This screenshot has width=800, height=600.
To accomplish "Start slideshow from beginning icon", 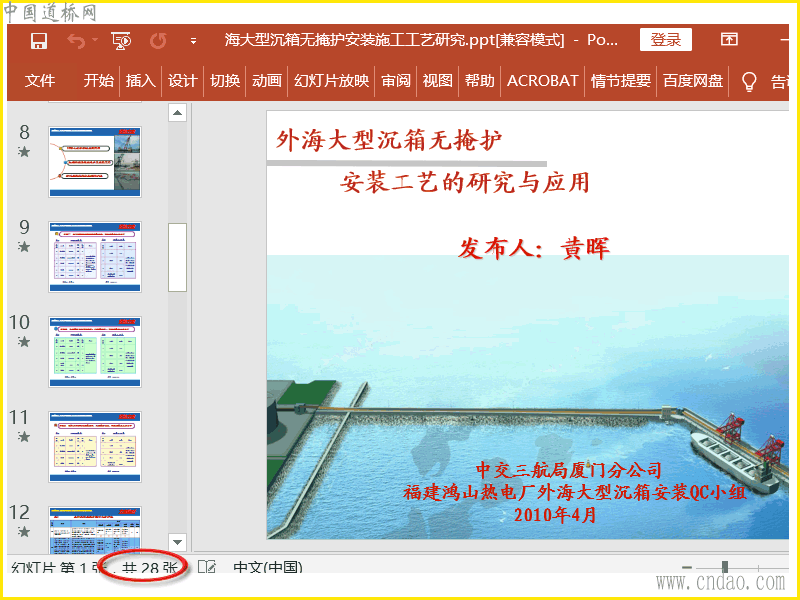I will click(x=121, y=41).
